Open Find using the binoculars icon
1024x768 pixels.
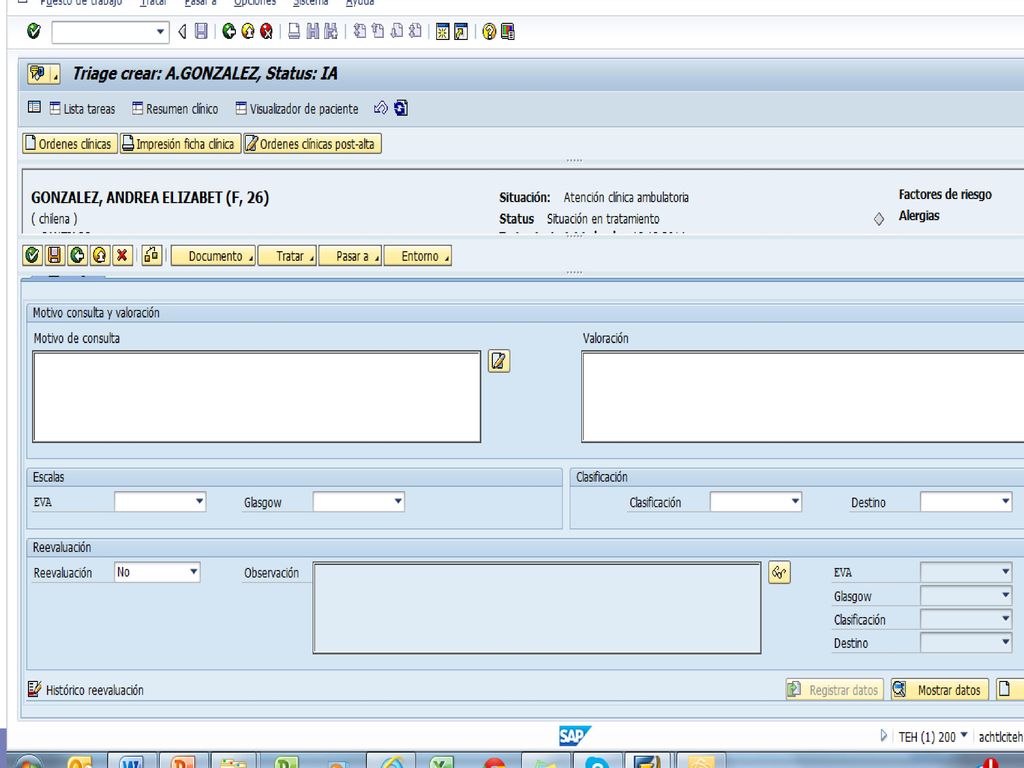pos(313,31)
